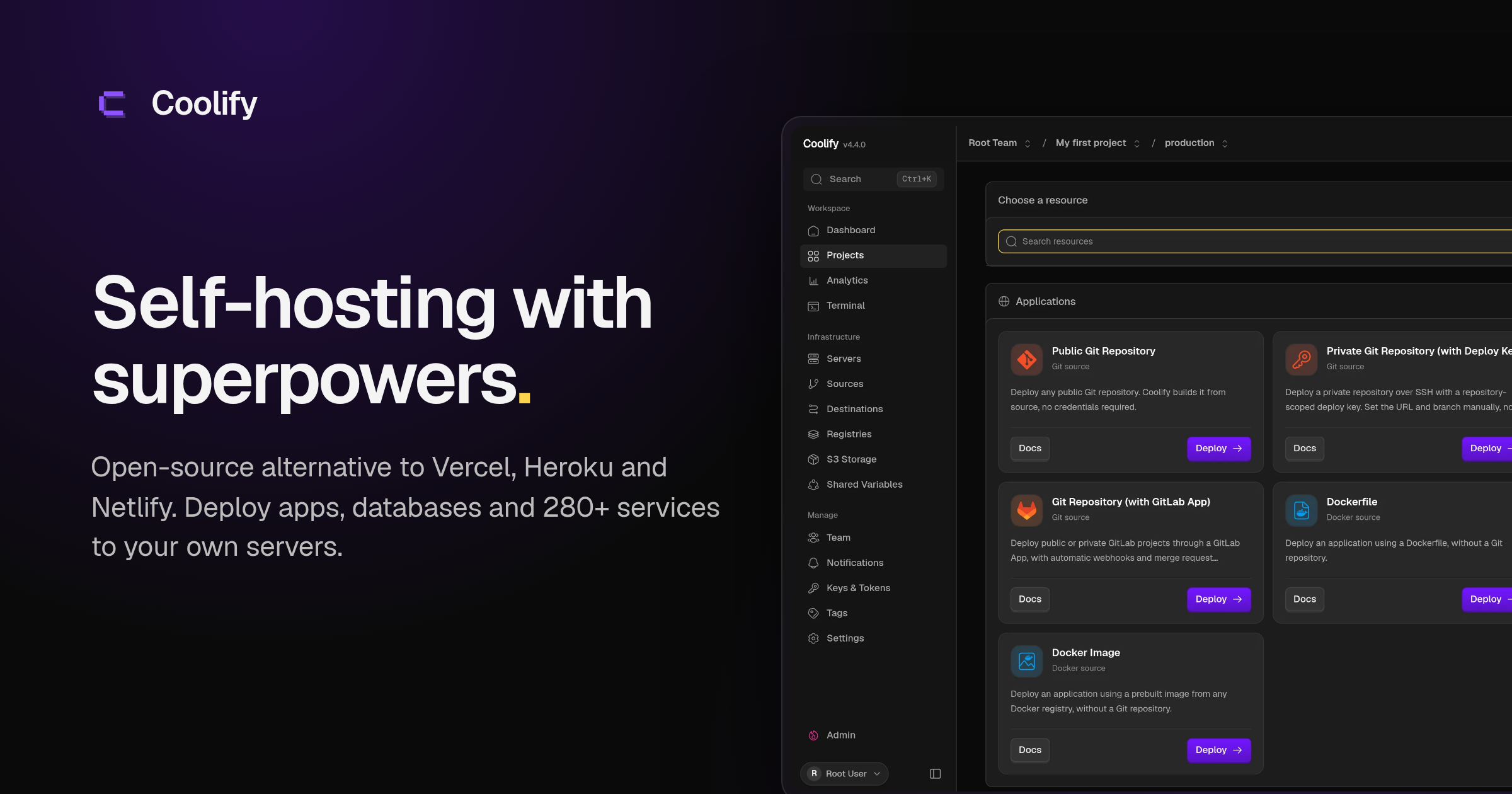Open Docs for Dockerfile
1512x794 pixels.
coord(1304,599)
